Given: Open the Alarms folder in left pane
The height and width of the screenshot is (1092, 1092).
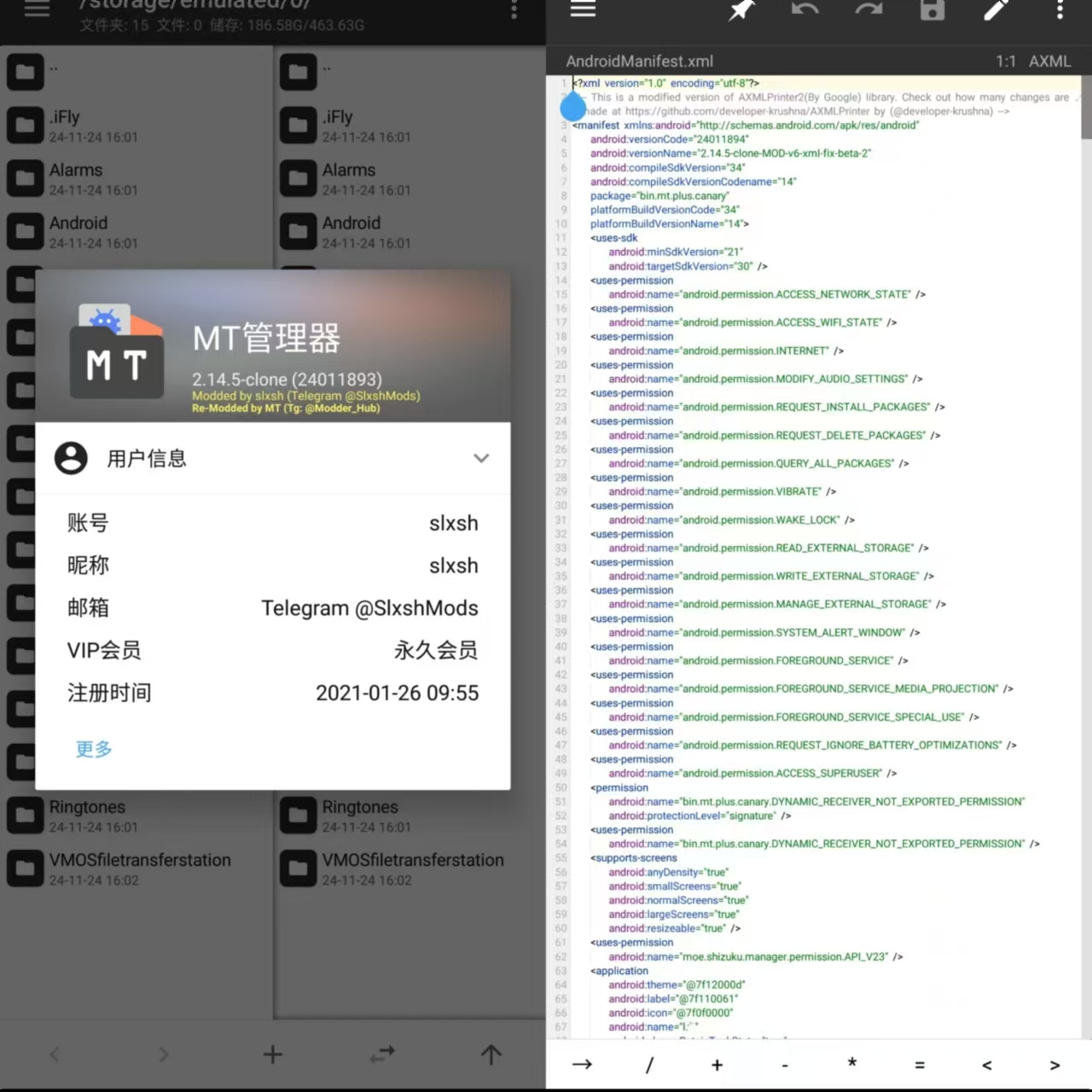Looking at the screenshot, I should tap(136, 178).
